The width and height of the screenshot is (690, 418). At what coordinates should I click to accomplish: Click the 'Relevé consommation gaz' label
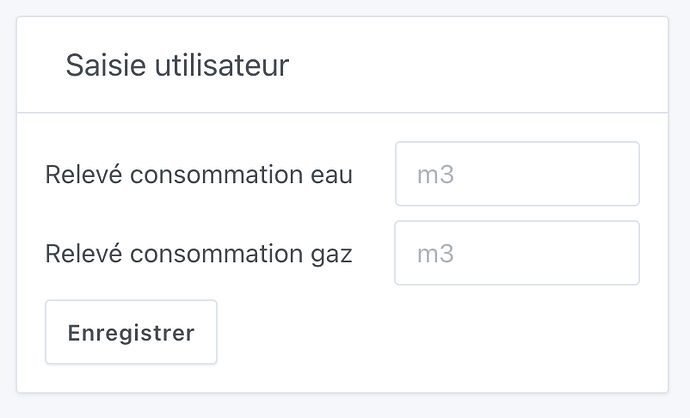click(199, 253)
